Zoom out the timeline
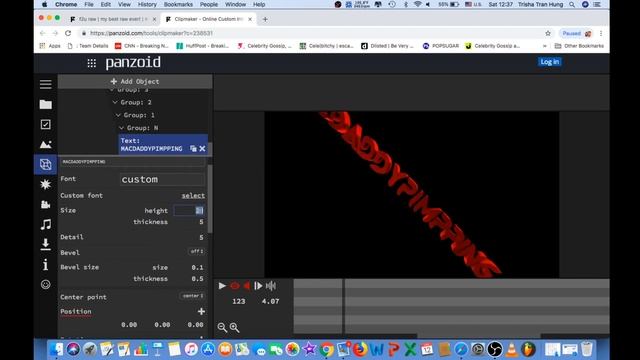The height and width of the screenshot is (360, 640). pyautogui.click(x=222, y=327)
